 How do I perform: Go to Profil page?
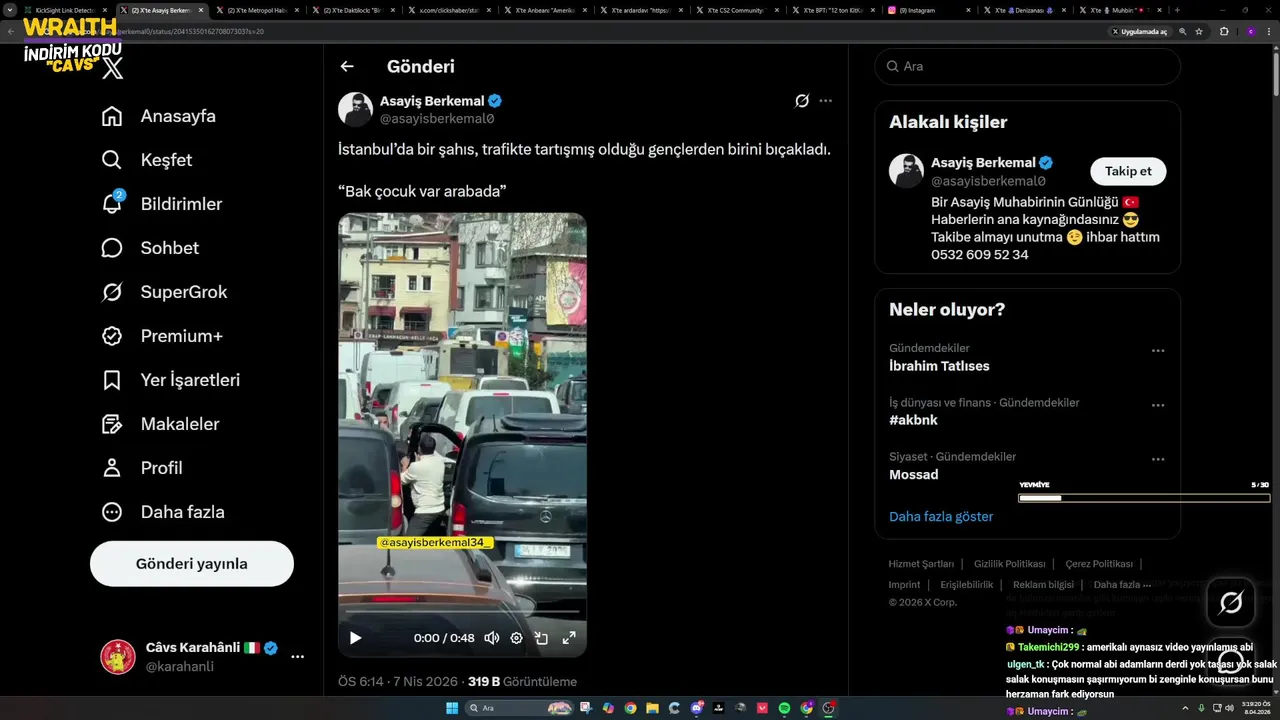point(142,468)
